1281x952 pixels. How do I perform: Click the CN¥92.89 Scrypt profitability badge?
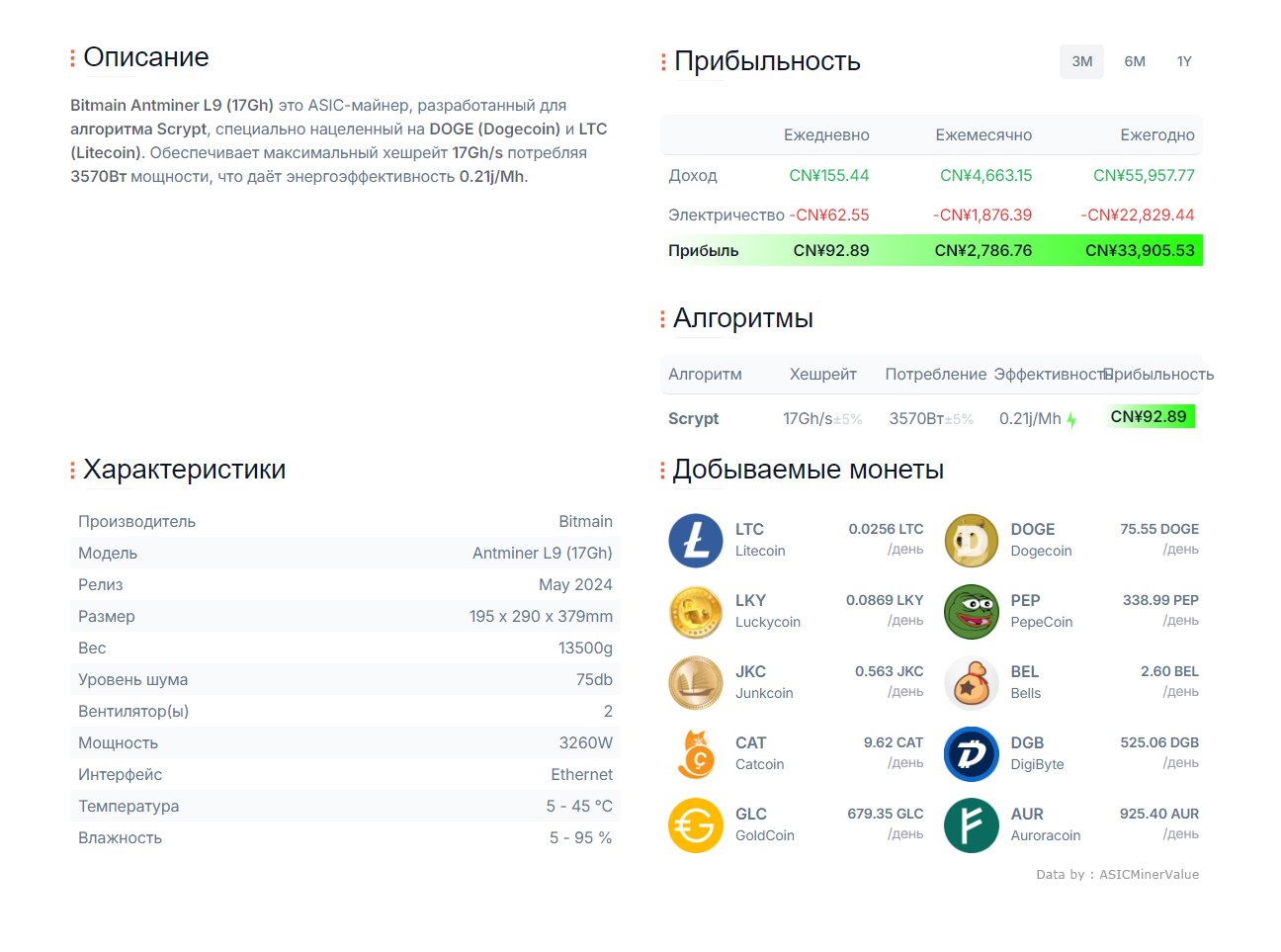click(x=1149, y=416)
